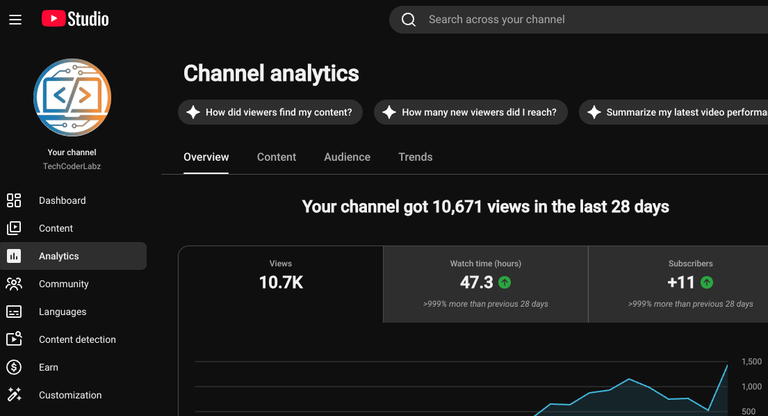Click the Dashboard grid icon

(x=14, y=200)
